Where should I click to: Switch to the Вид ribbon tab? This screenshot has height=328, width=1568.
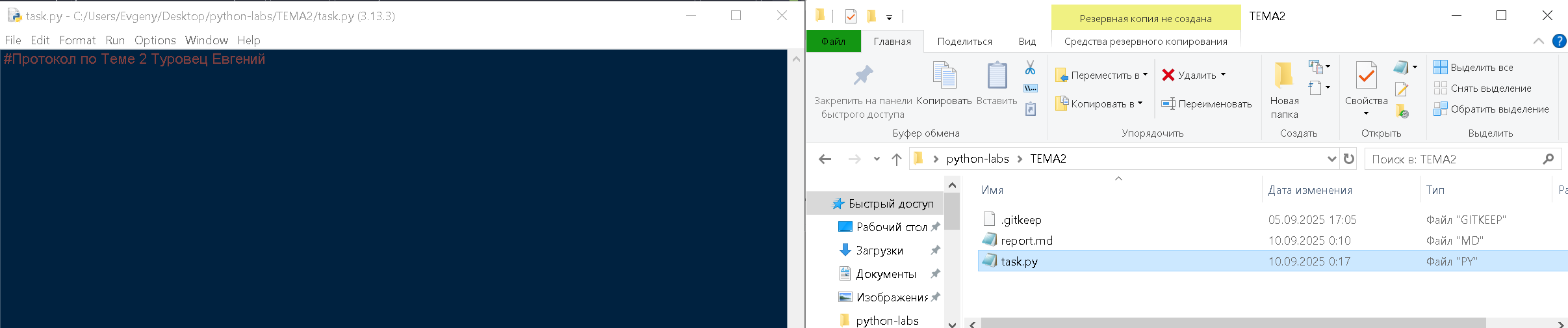point(1027,41)
